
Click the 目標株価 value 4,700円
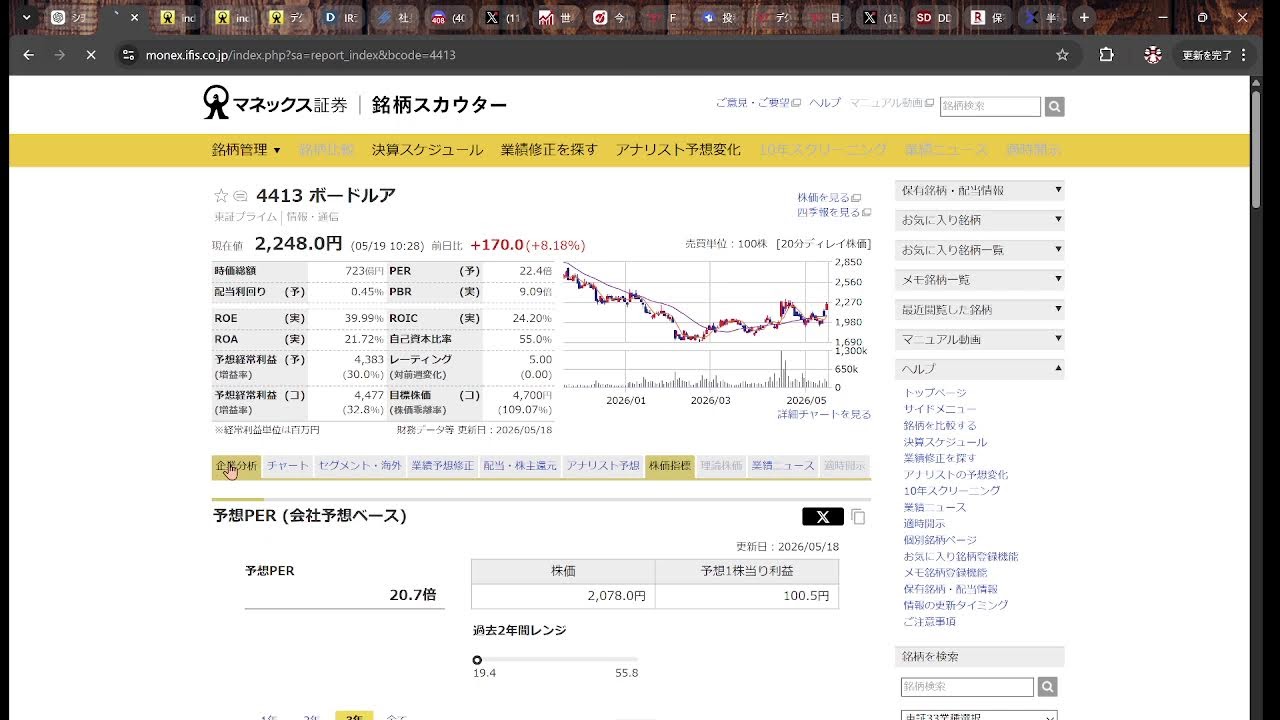coord(531,395)
